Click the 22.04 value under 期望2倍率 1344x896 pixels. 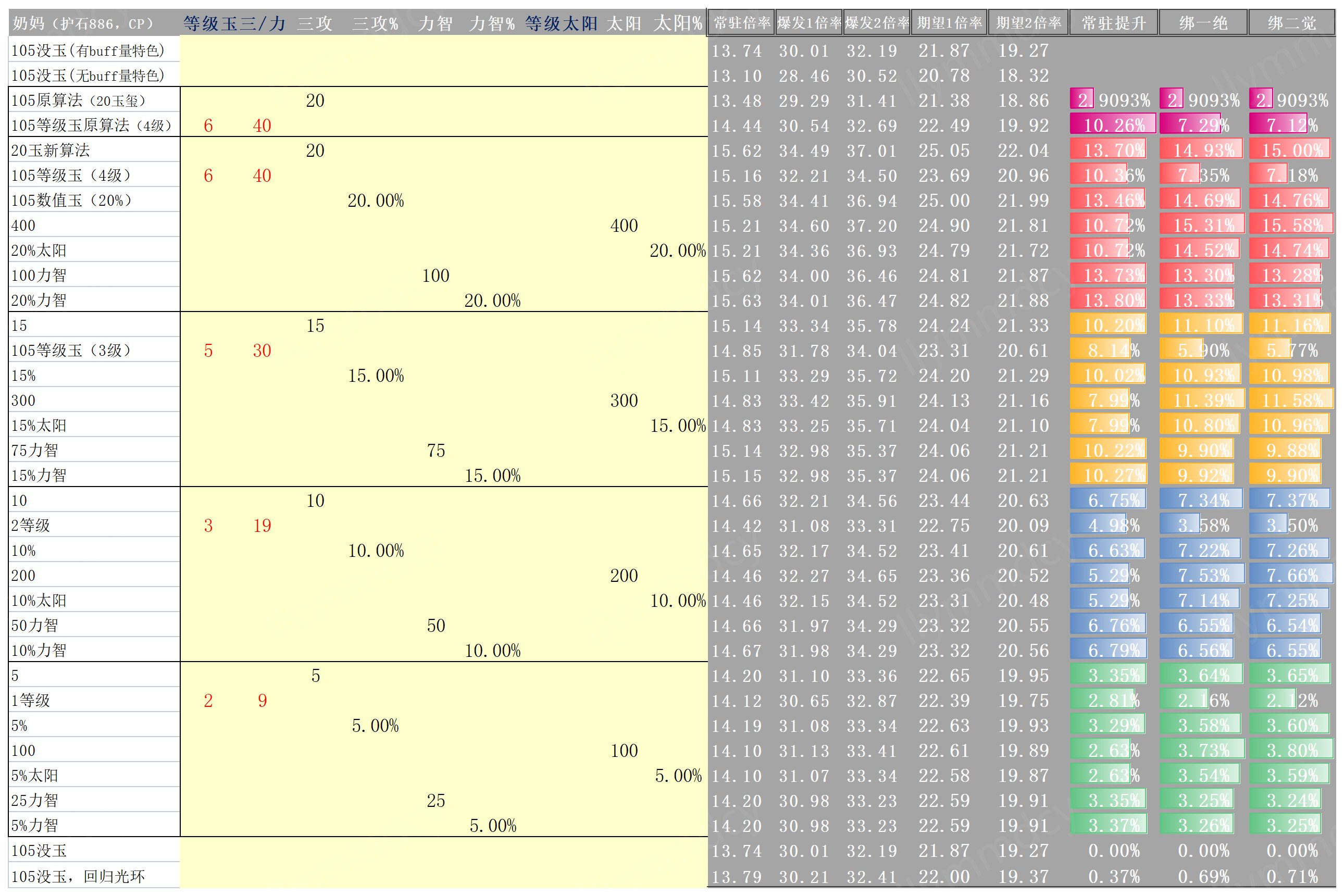pyautogui.click(x=1024, y=151)
